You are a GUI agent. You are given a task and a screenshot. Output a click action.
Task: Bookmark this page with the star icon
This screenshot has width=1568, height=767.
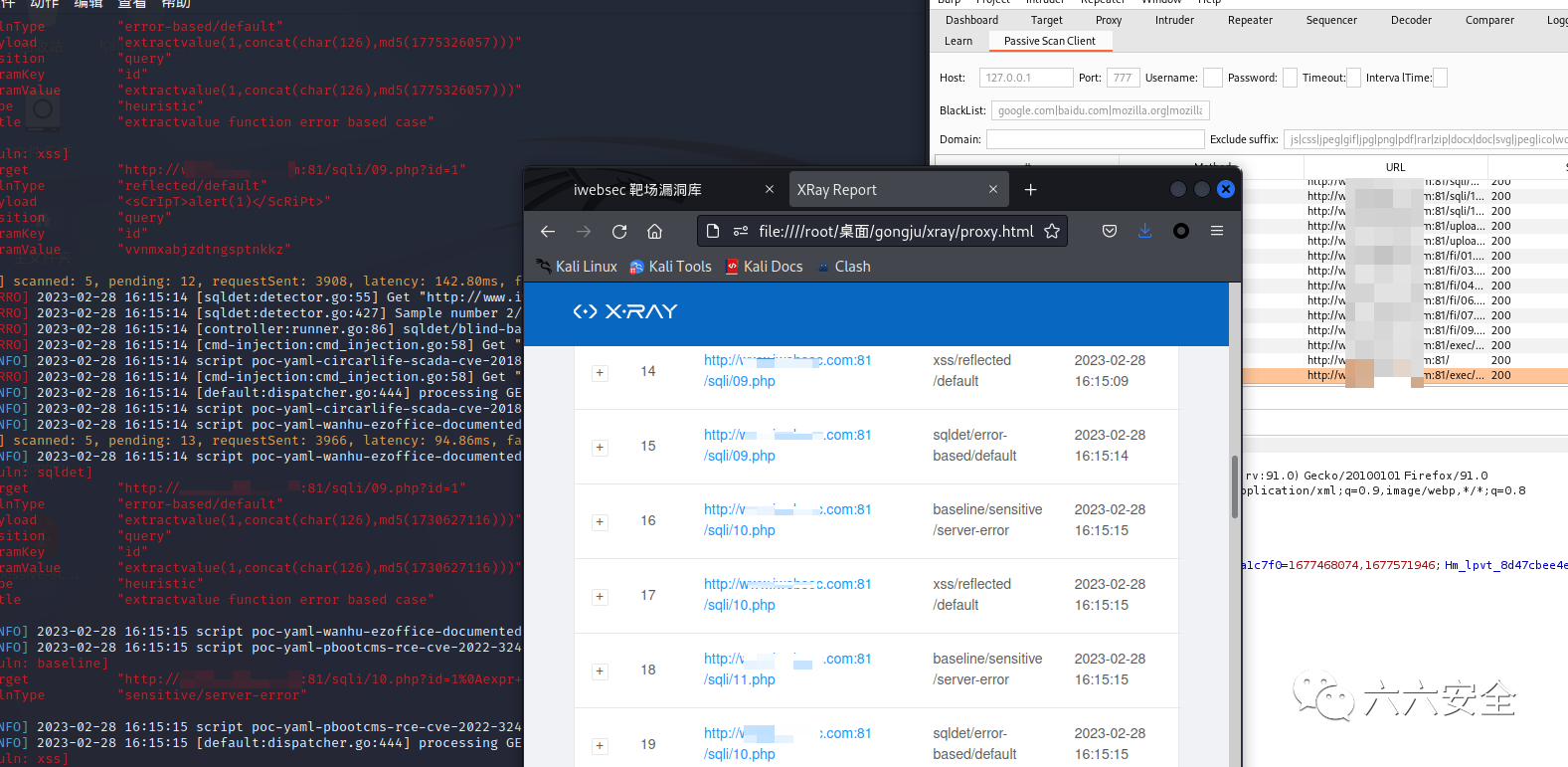[1052, 232]
